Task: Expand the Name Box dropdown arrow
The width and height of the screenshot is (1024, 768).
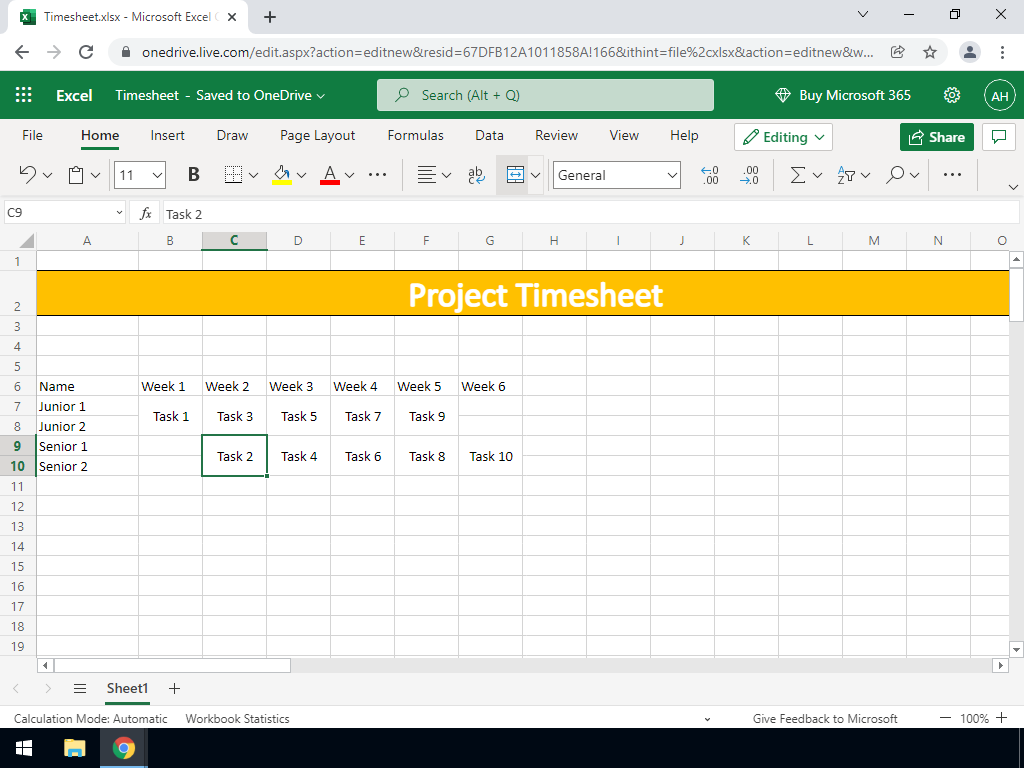Action: pos(119,213)
